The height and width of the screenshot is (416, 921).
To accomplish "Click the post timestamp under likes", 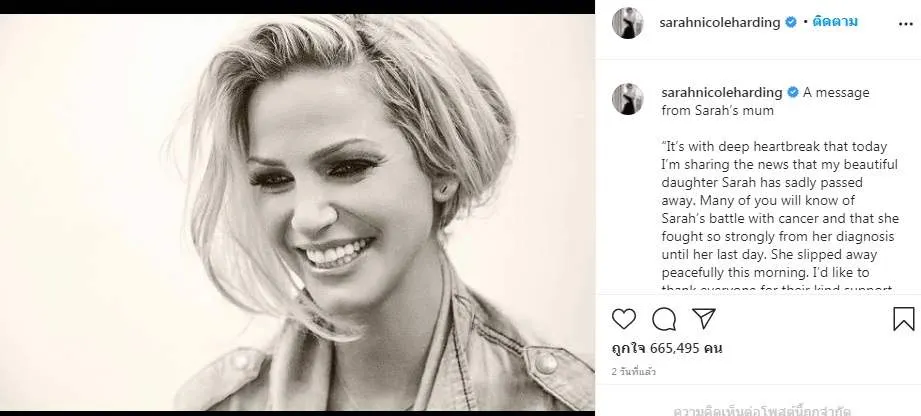I will 634,372.
